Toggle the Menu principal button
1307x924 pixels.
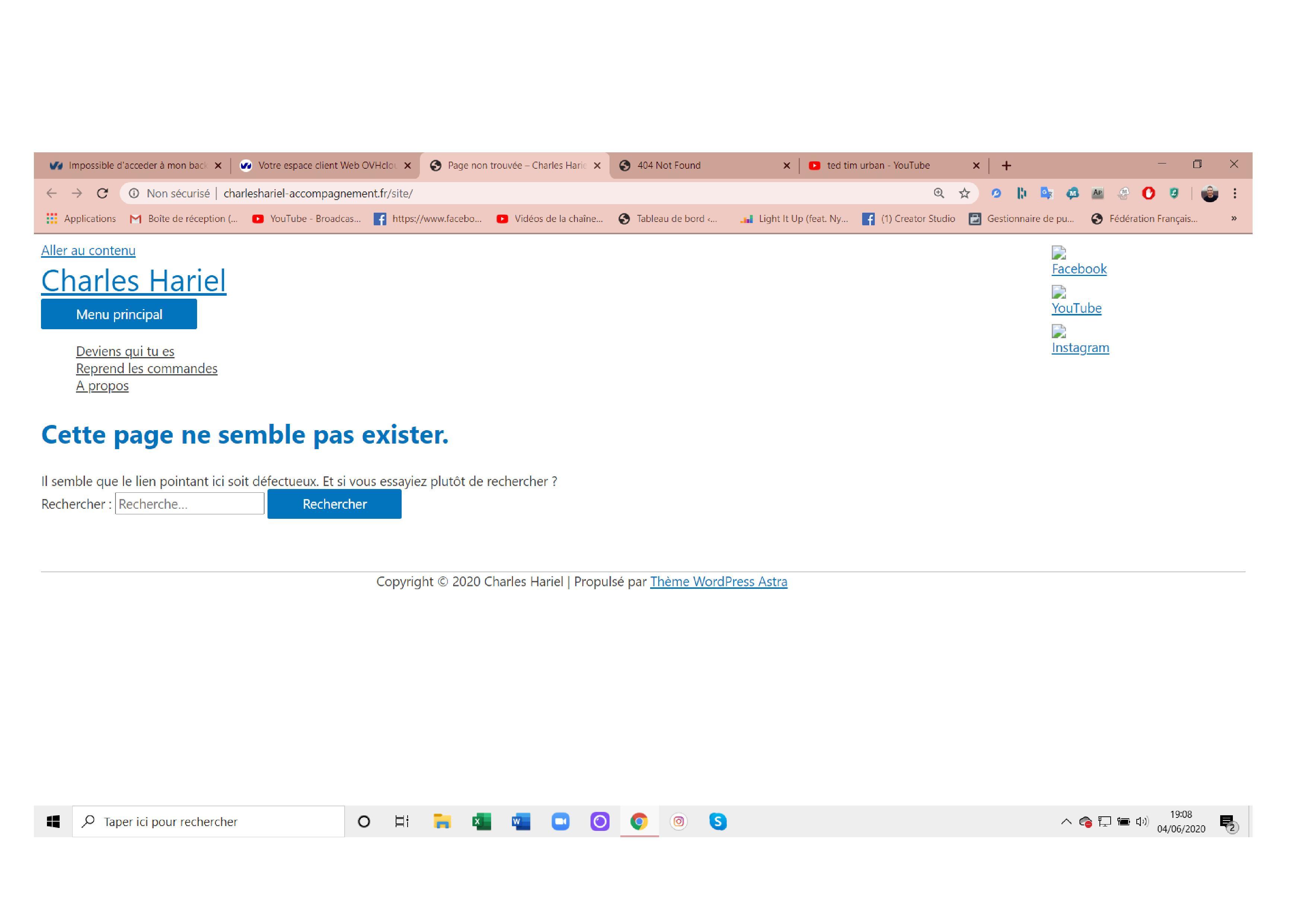pos(119,314)
